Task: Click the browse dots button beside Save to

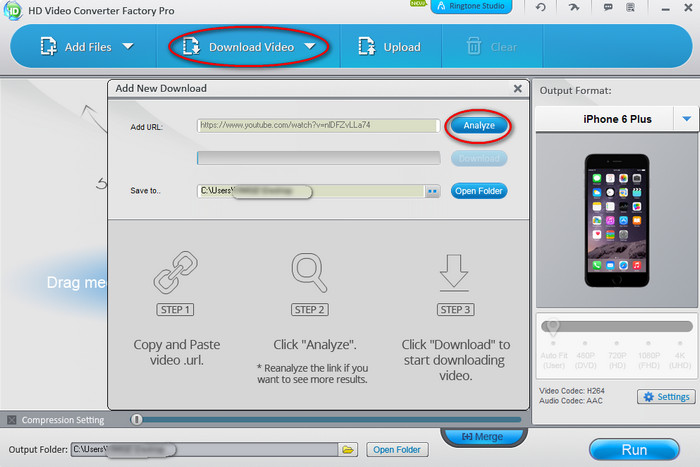Action: click(x=432, y=191)
